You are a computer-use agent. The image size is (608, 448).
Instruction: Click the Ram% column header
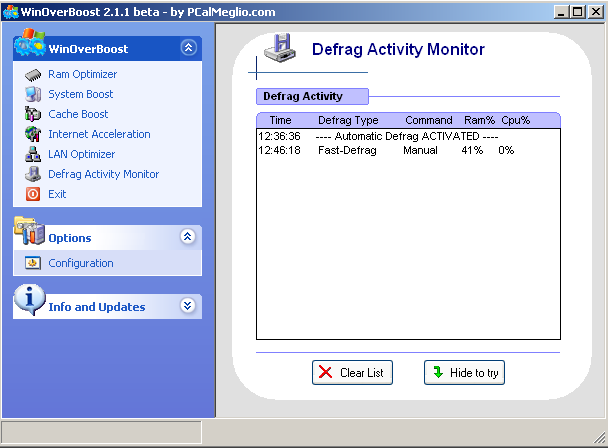click(479, 120)
